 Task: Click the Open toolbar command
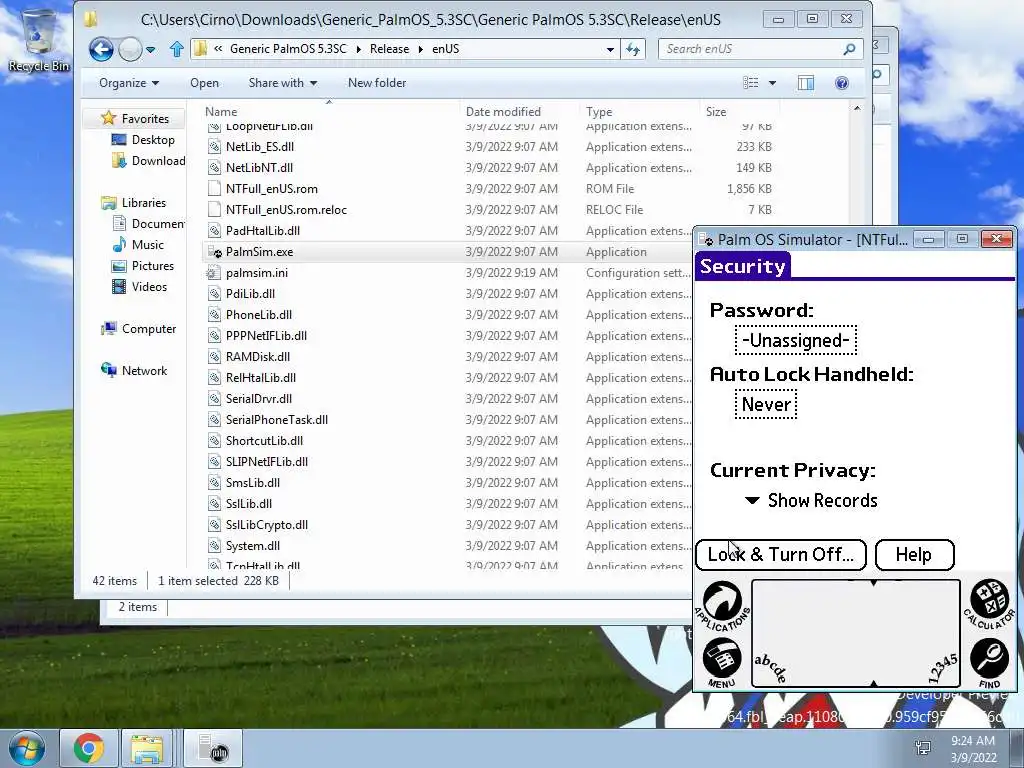[204, 83]
